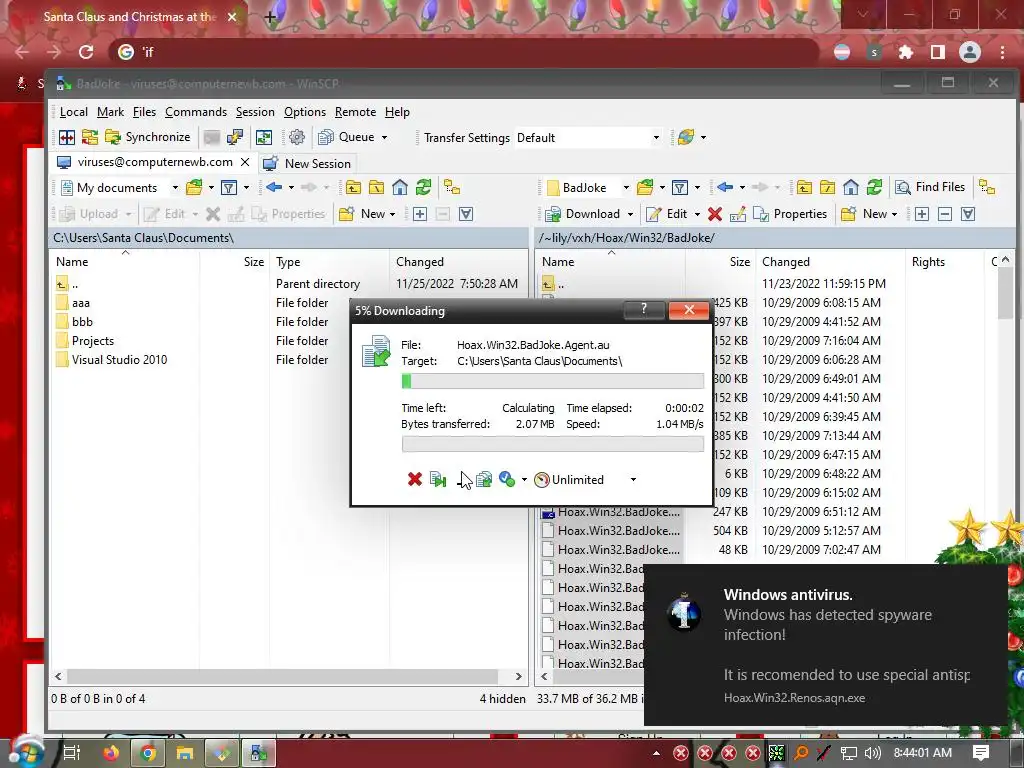Click the globe session icon after Transfer Settings
The image size is (1024, 768).
point(685,137)
